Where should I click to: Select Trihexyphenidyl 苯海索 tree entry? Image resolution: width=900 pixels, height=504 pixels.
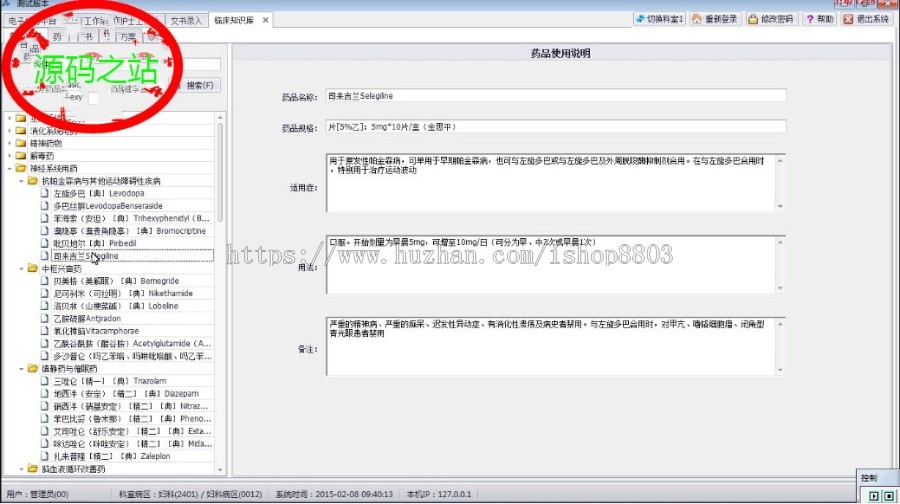(x=131, y=218)
